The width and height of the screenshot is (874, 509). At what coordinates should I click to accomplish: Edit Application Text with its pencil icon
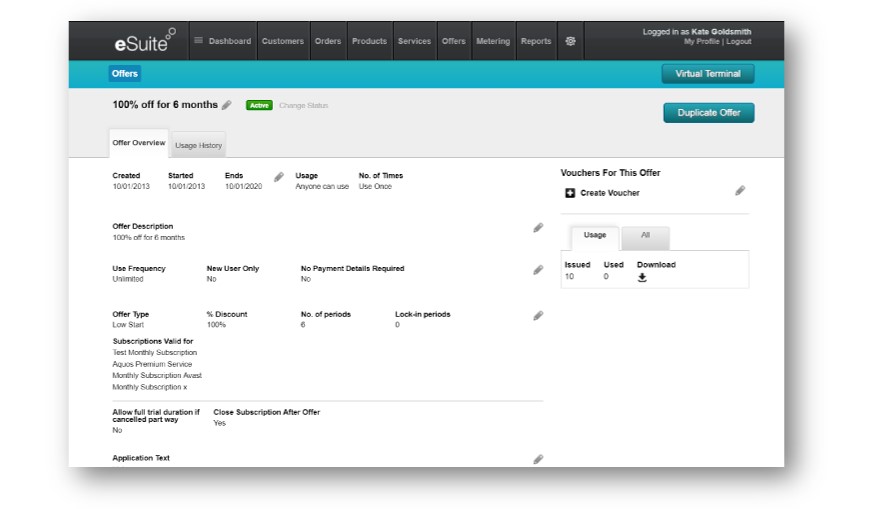point(538,459)
